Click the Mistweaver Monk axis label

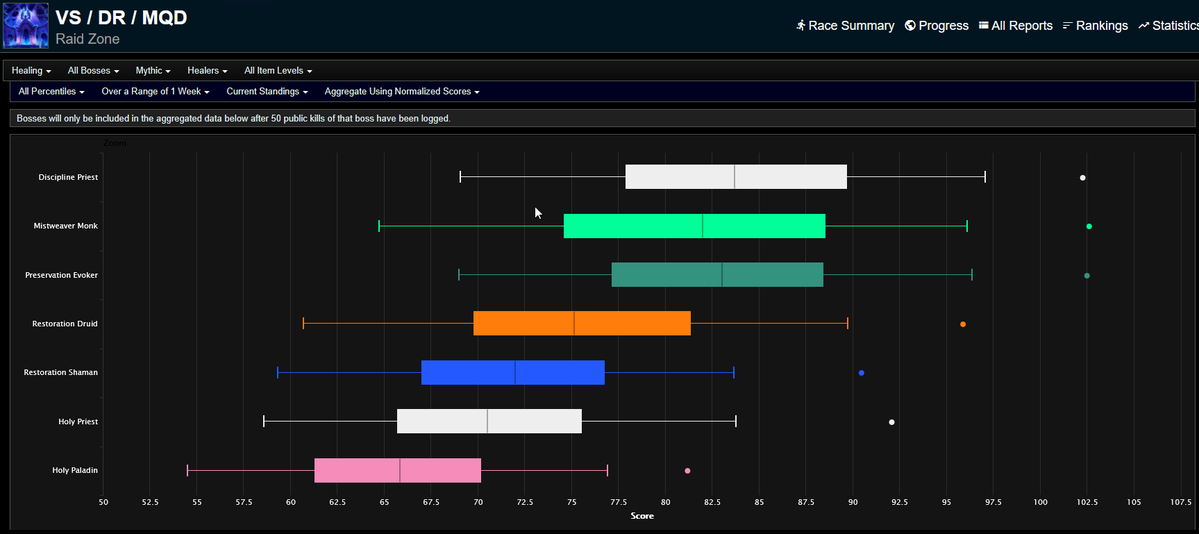[66, 226]
